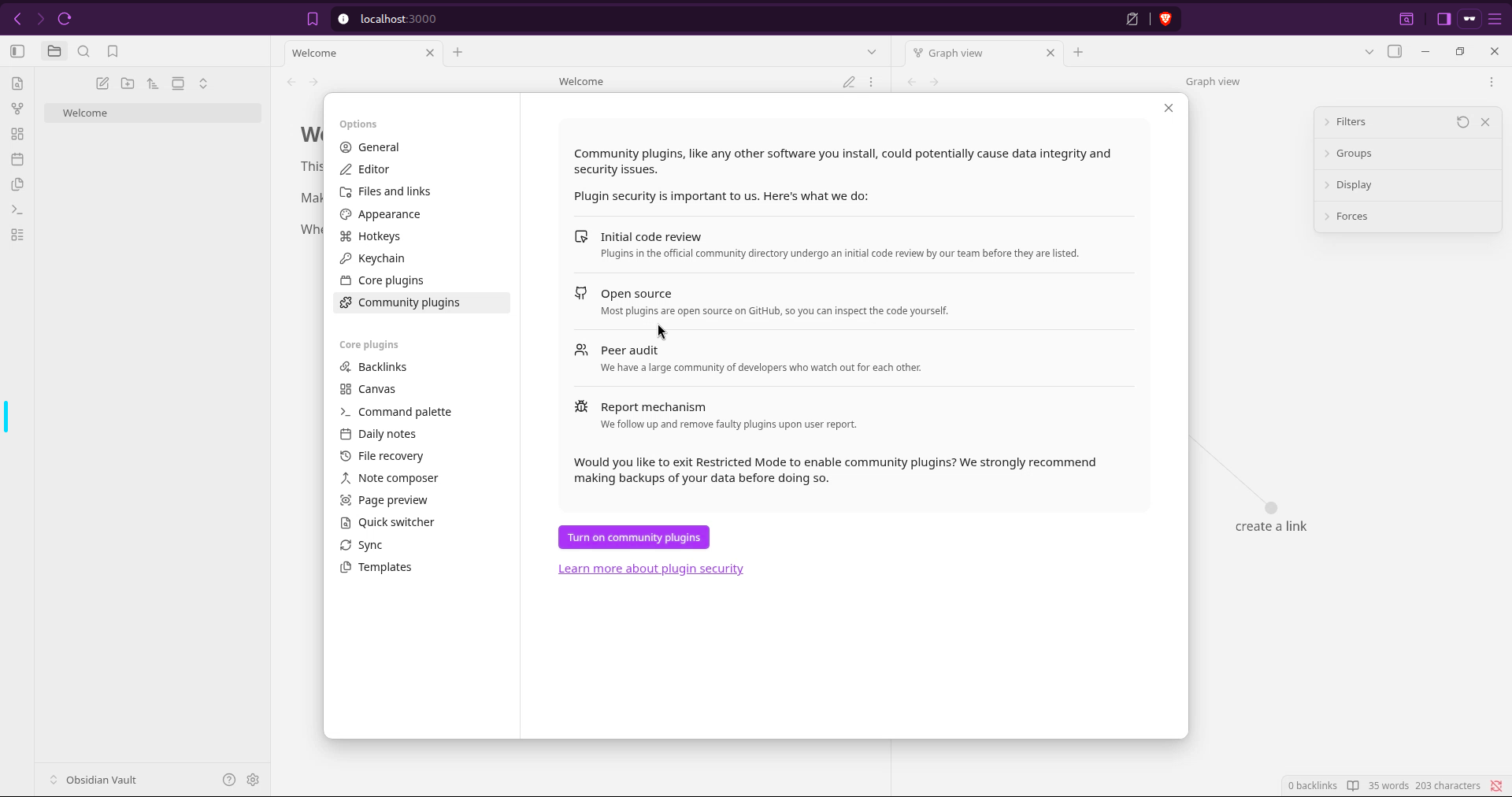Open tab list dropdown for Graph view pane

click(x=1369, y=52)
